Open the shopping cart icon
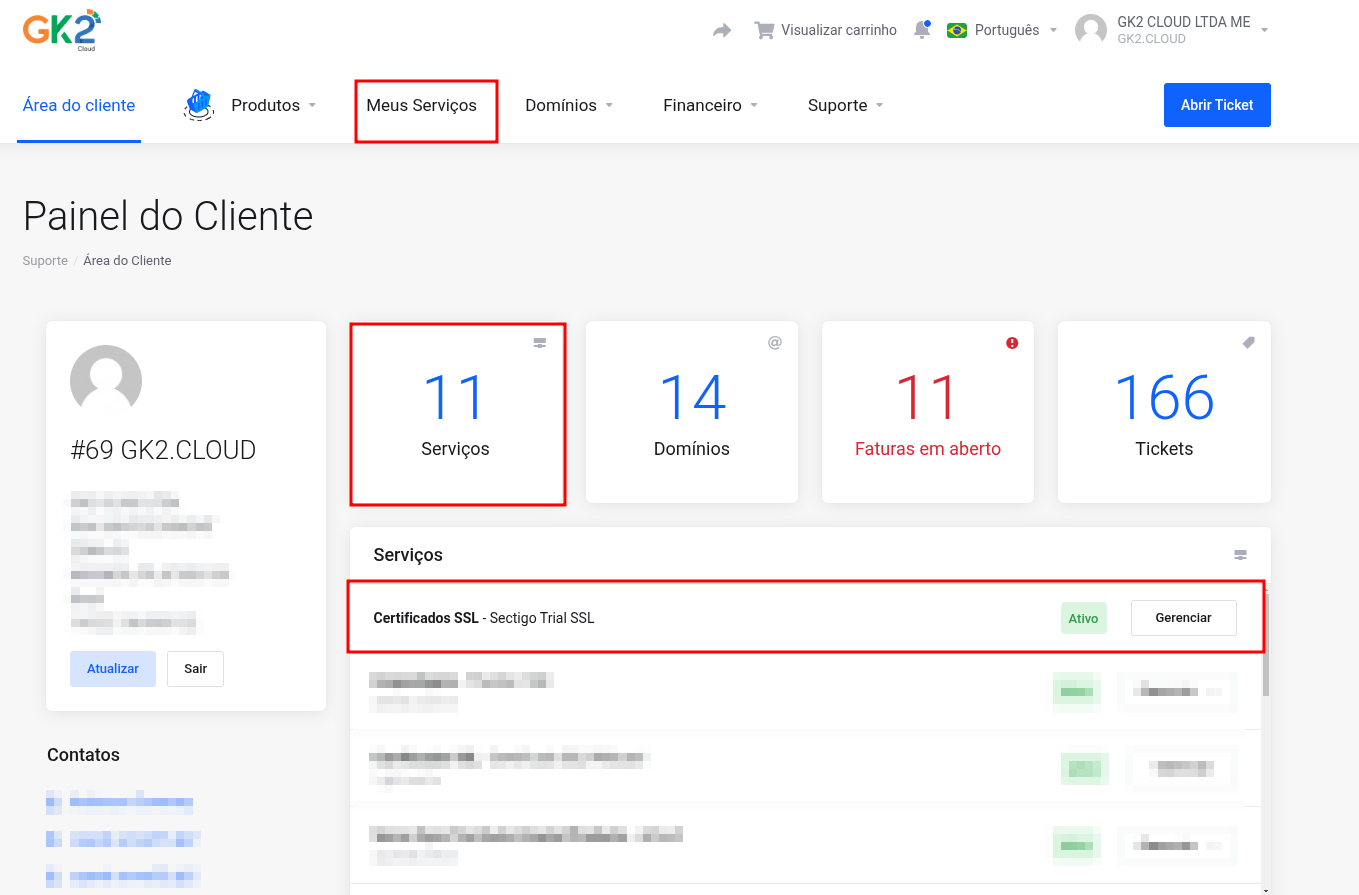This screenshot has width=1359, height=895. click(764, 30)
